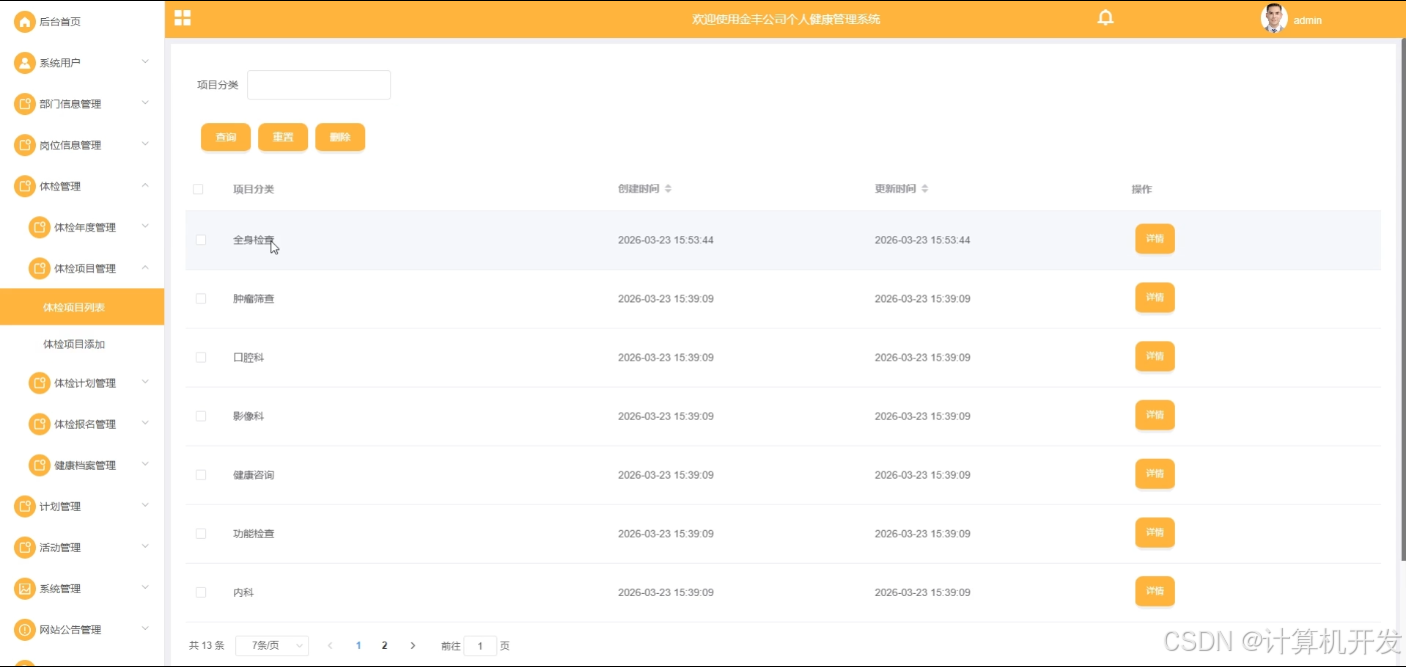Click the 项目分类 search input
The width and height of the screenshot is (1406, 667).
[x=319, y=85]
